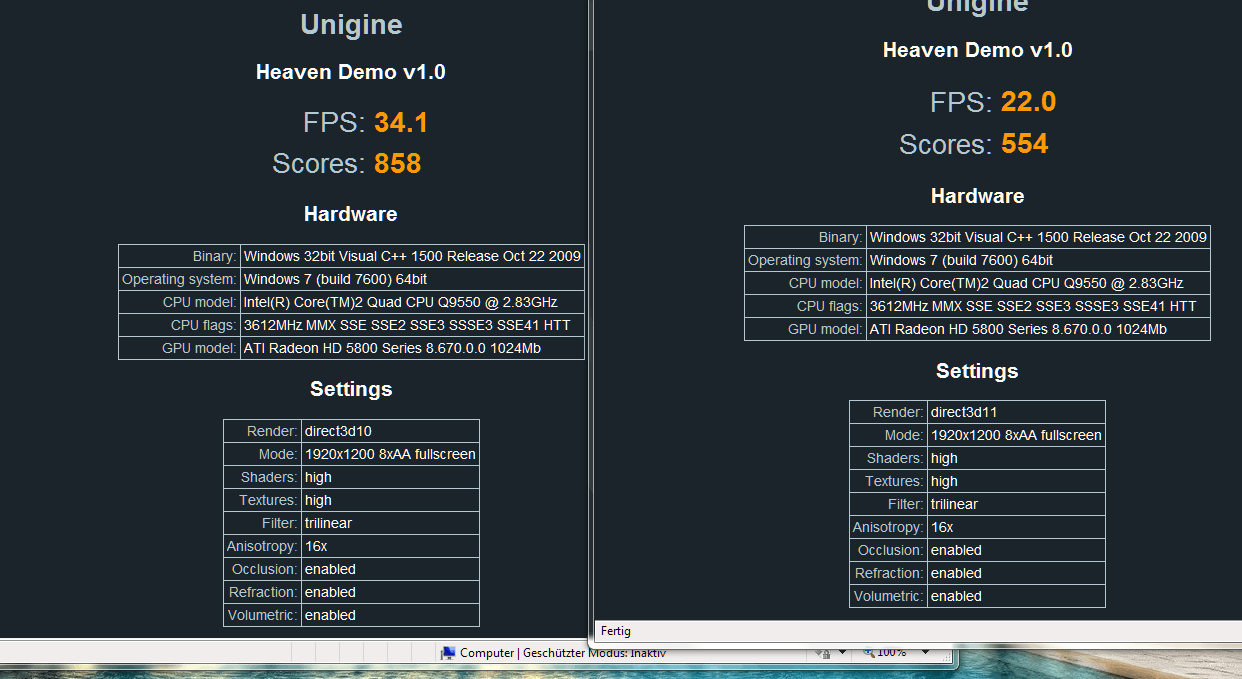Click ATI Radeon HD 5800 cell in direct3d10 window

[412, 348]
